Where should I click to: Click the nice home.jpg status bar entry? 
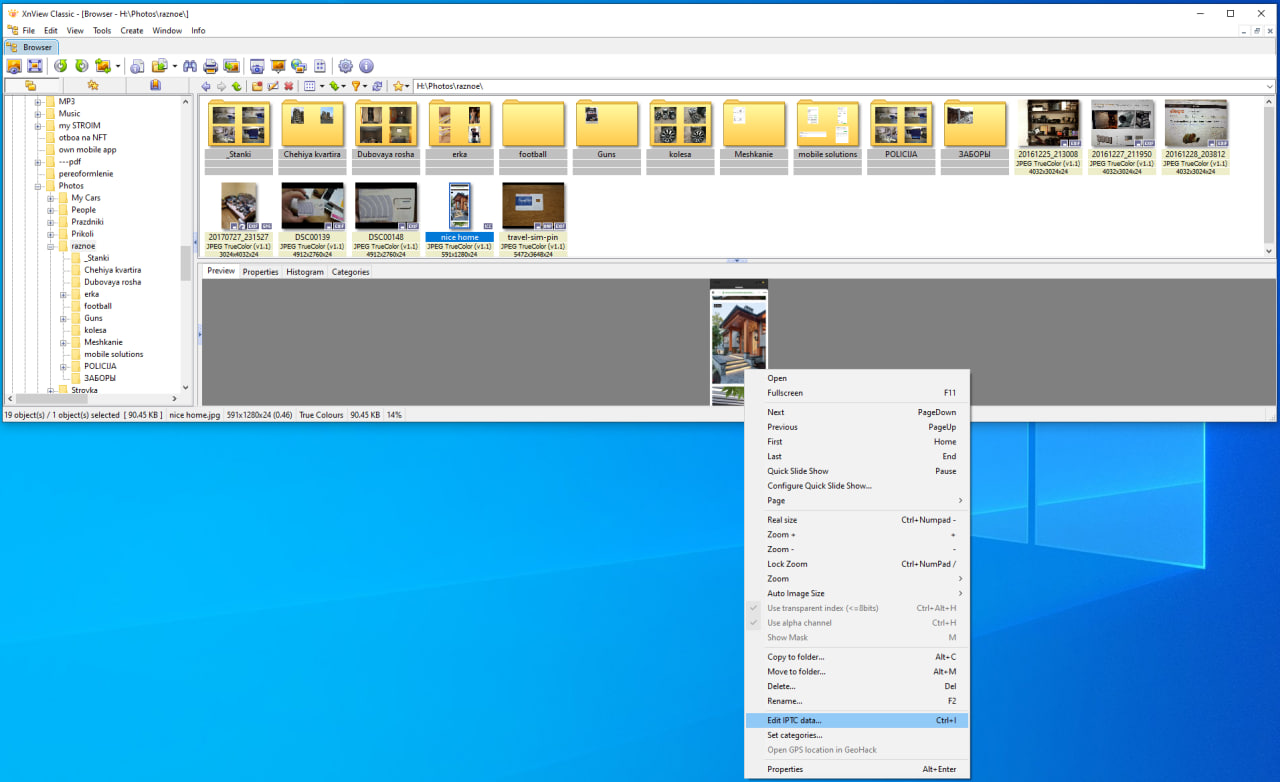(194, 414)
